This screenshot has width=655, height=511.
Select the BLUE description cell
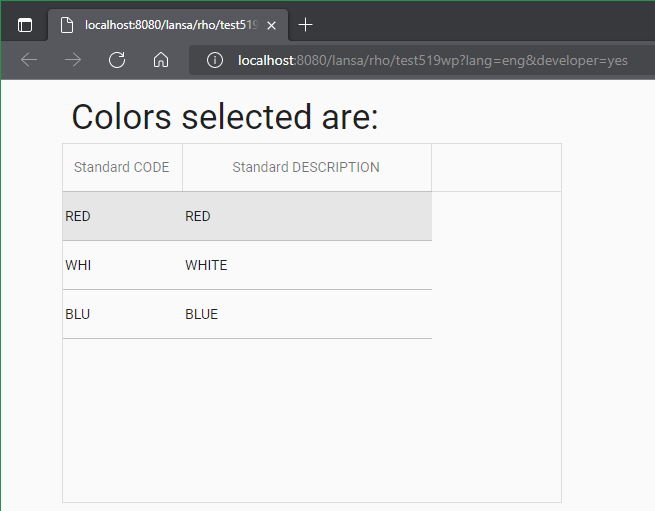[307, 314]
